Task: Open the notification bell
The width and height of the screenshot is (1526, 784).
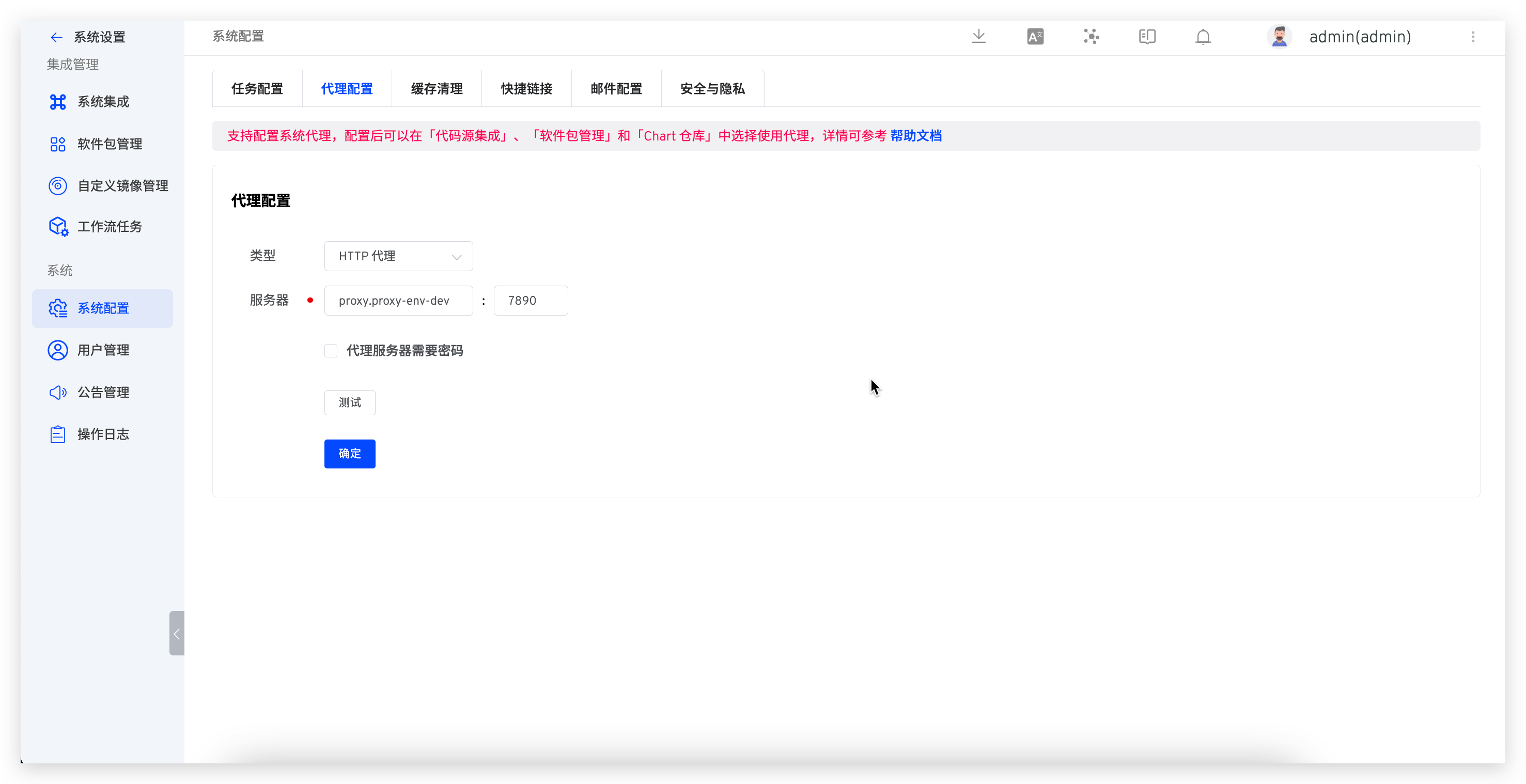Action: point(1203,36)
